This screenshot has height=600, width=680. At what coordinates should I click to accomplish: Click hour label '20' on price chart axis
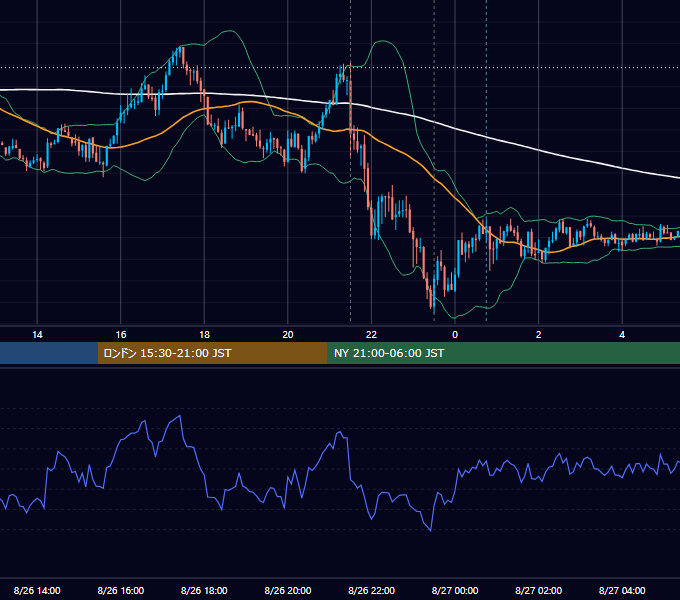pos(288,335)
